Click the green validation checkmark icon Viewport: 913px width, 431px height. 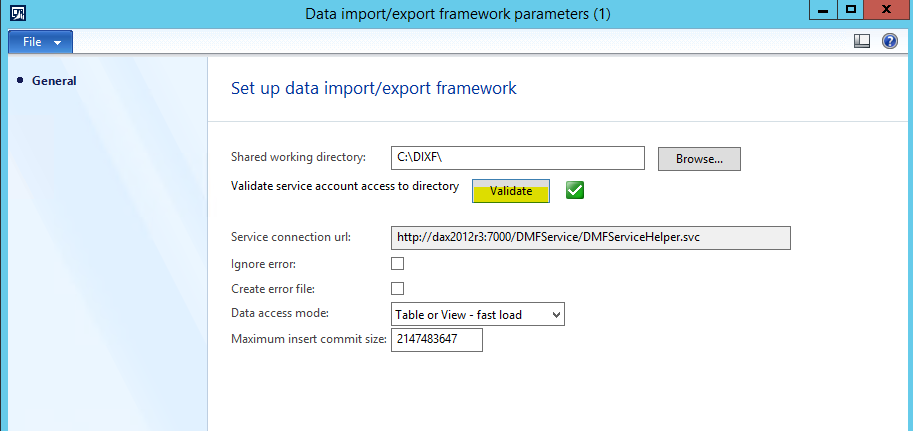point(575,190)
